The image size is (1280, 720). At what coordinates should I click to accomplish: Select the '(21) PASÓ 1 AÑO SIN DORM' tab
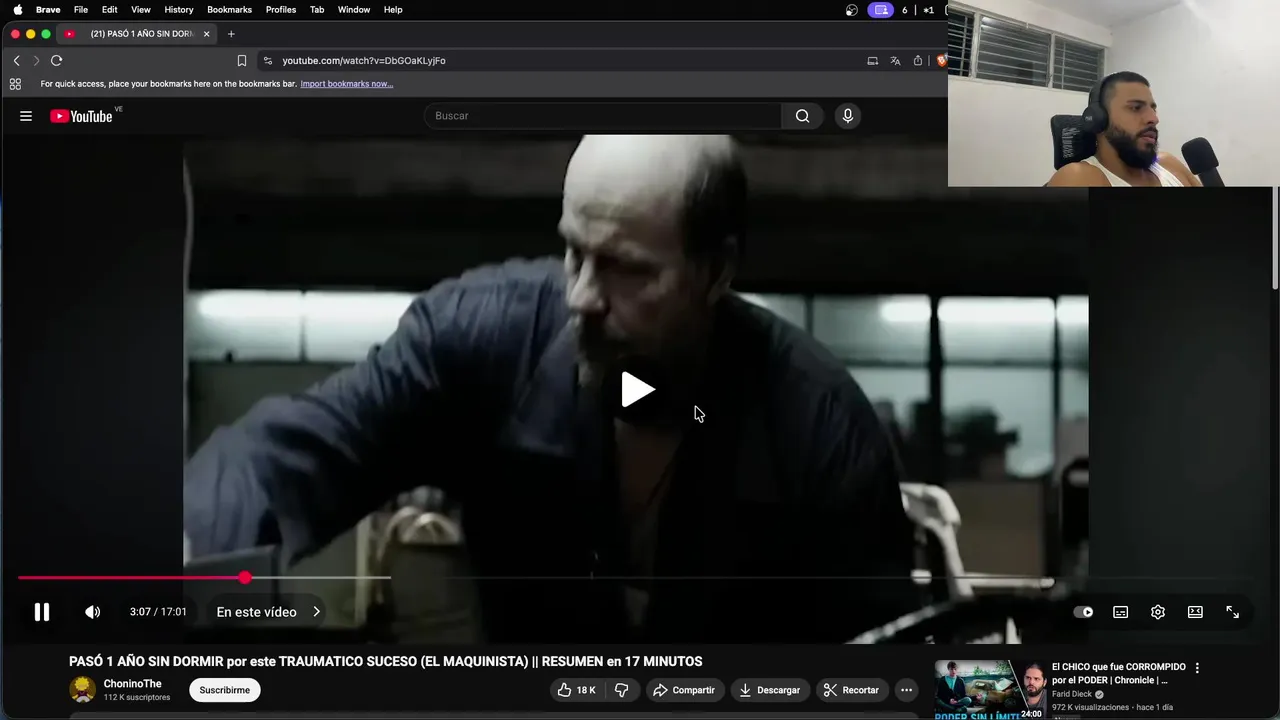click(x=138, y=34)
